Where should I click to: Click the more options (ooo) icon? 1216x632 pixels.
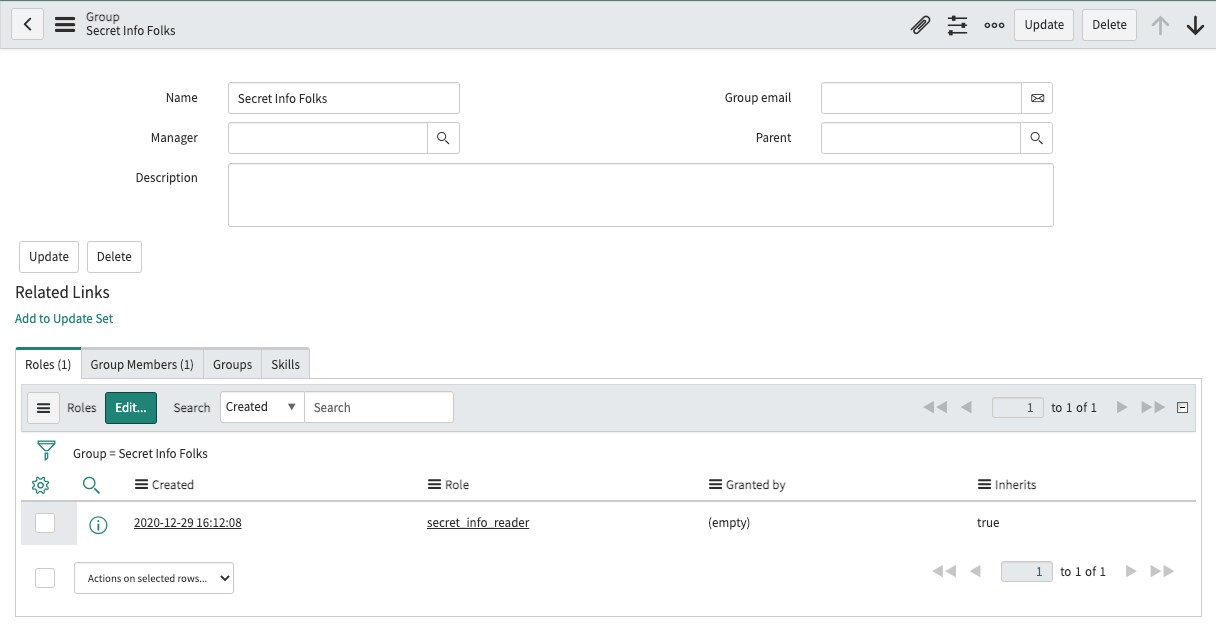pyautogui.click(x=993, y=24)
